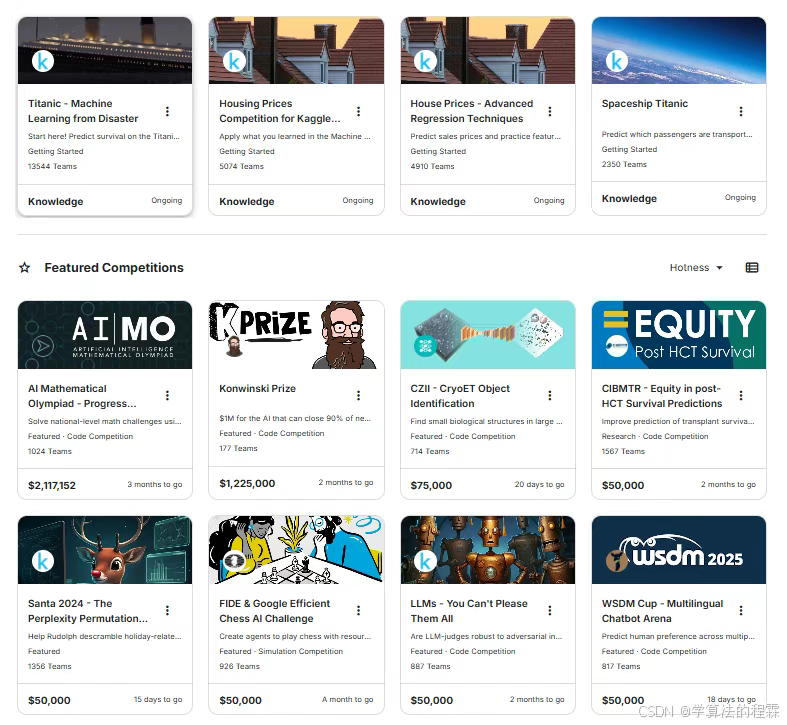The image size is (787, 725).
Task: Click '15 days to go' on Santa card
Action: pyautogui.click(x=158, y=699)
